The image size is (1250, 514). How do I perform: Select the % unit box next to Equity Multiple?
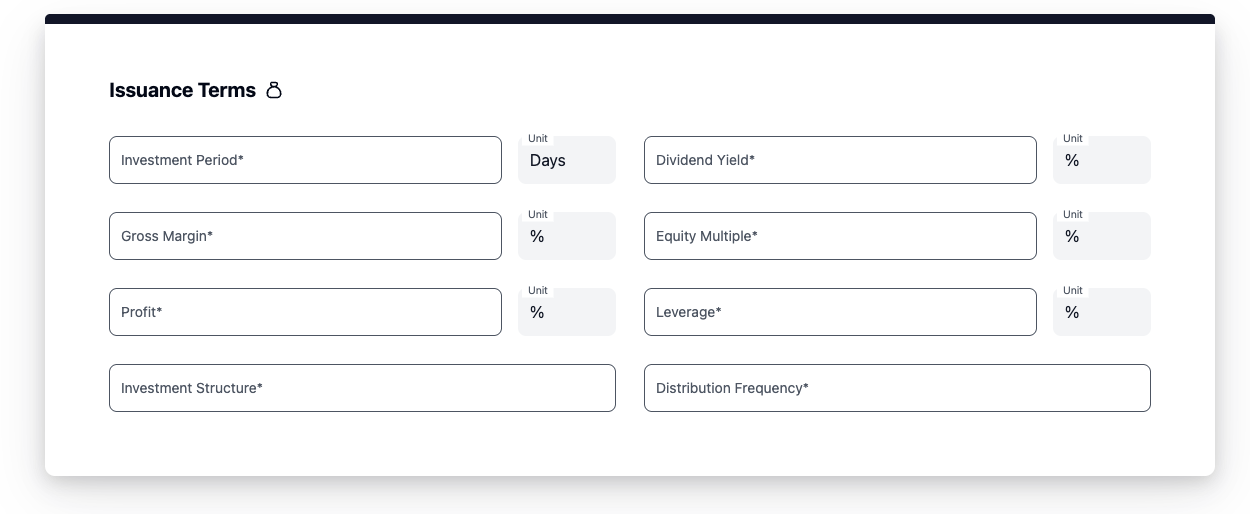click(1101, 237)
